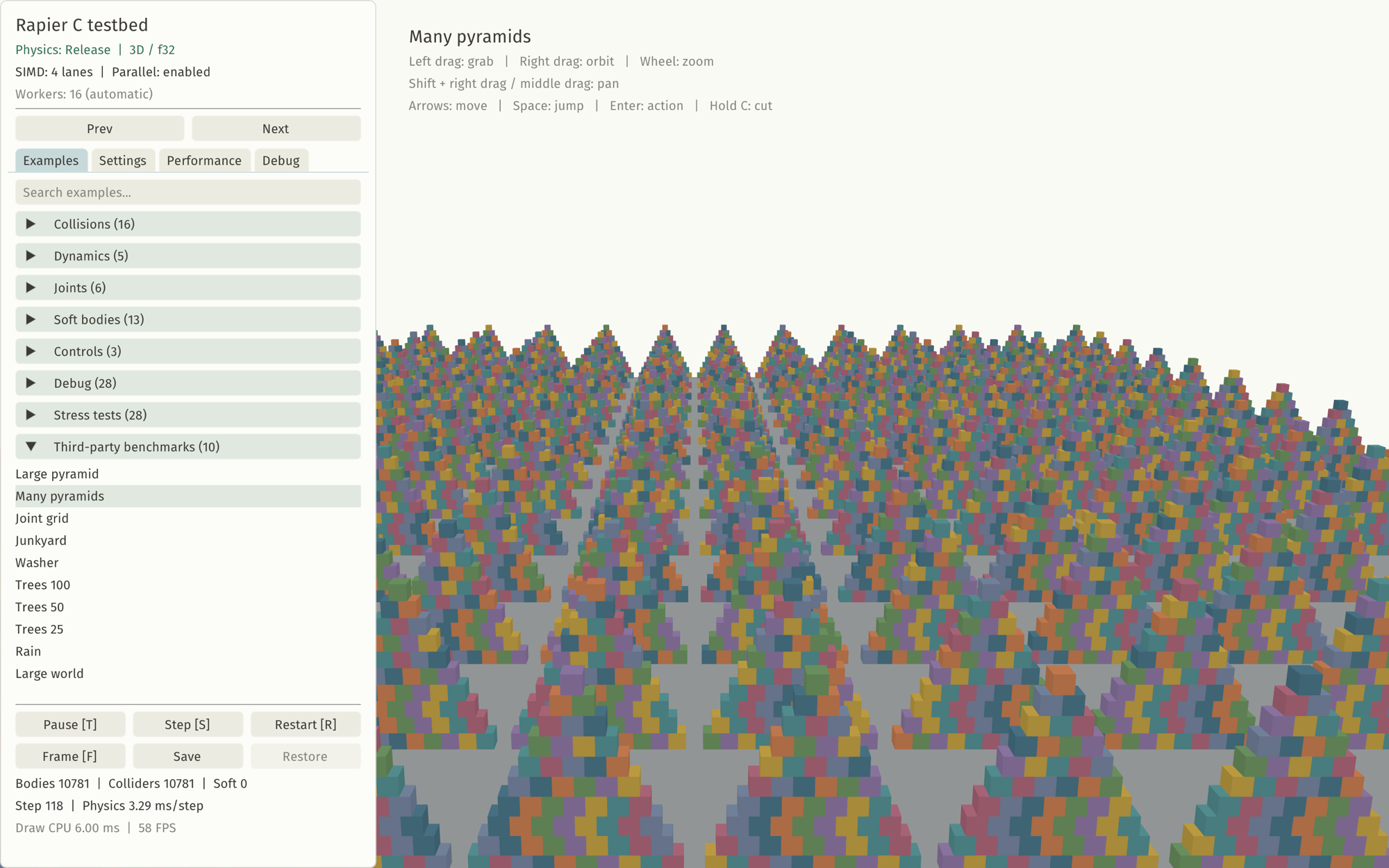Select the Large world example
This screenshot has height=868, width=1389.
pos(188,674)
